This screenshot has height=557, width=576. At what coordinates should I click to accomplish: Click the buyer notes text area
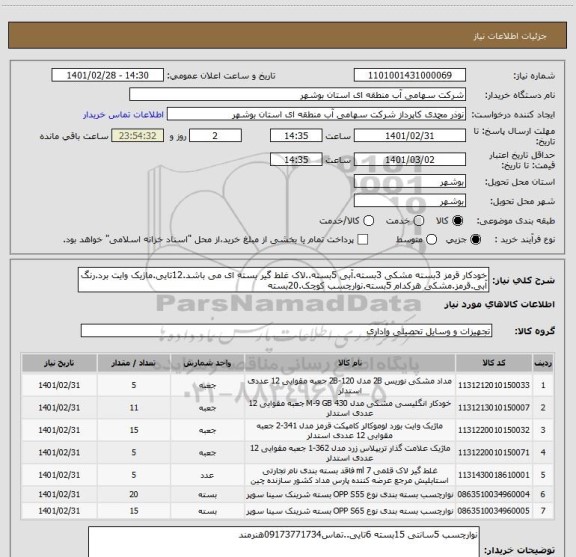click(x=284, y=542)
